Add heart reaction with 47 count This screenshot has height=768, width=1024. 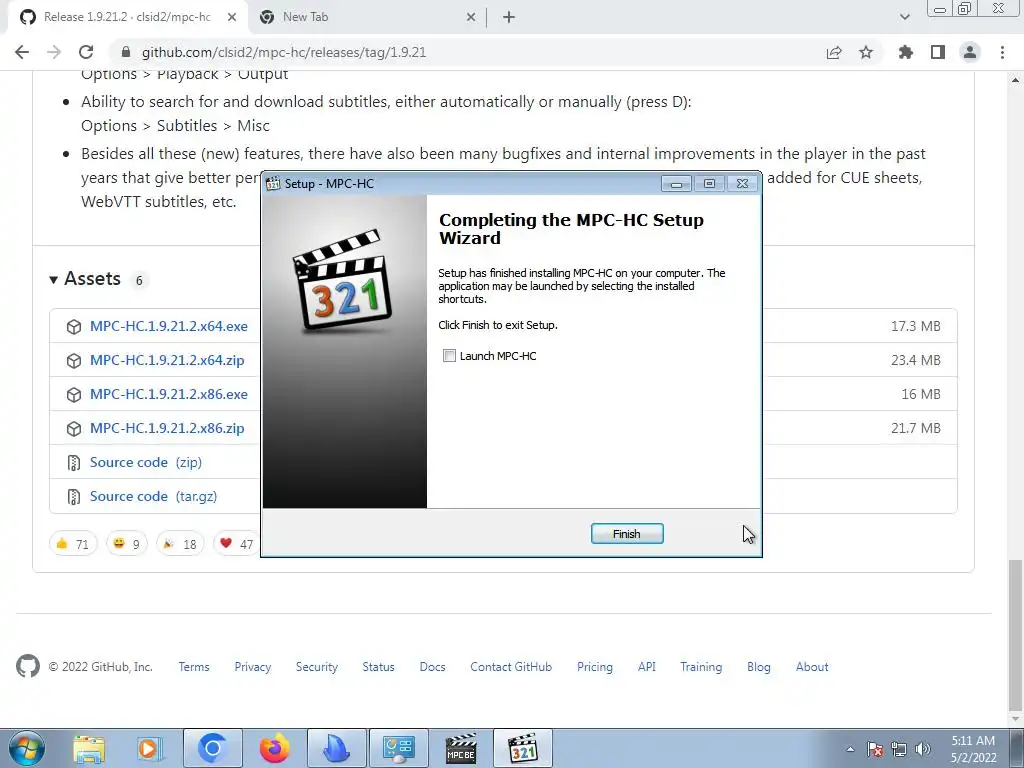pos(236,543)
